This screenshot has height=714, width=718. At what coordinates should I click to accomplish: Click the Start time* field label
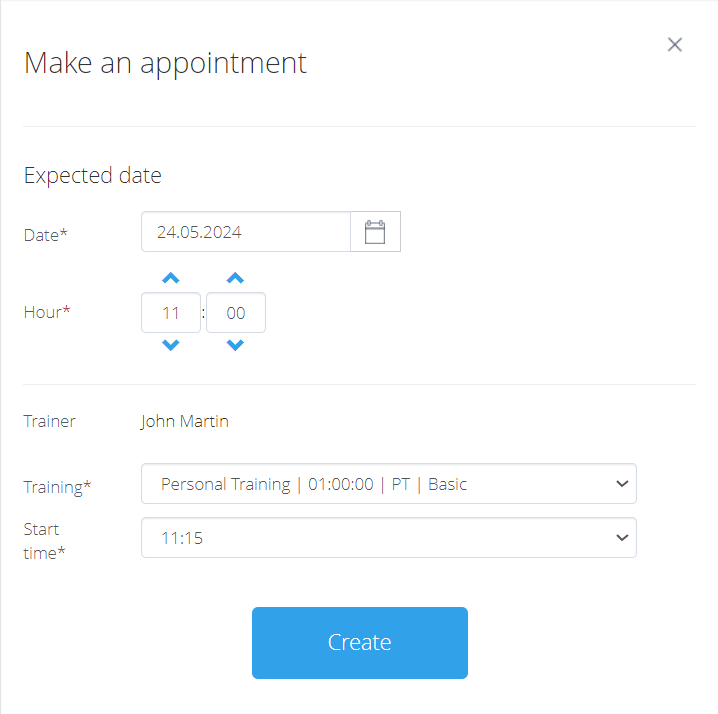(x=44, y=540)
